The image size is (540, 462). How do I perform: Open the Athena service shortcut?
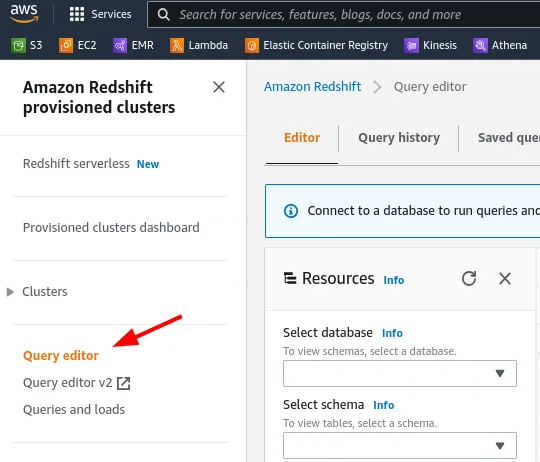[x=500, y=45]
